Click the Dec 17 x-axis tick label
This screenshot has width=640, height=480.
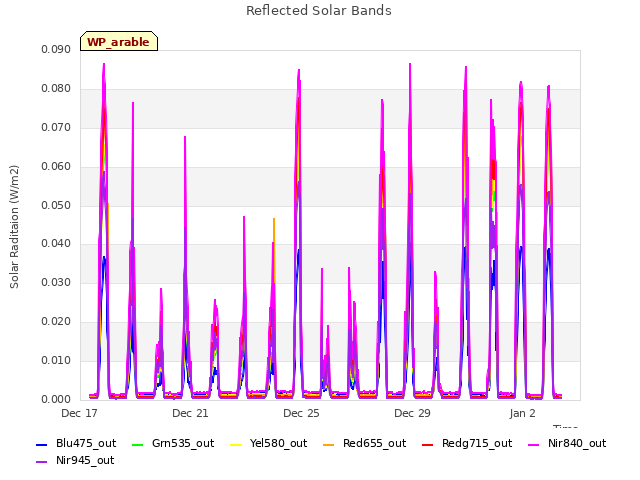tap(79, 413)
